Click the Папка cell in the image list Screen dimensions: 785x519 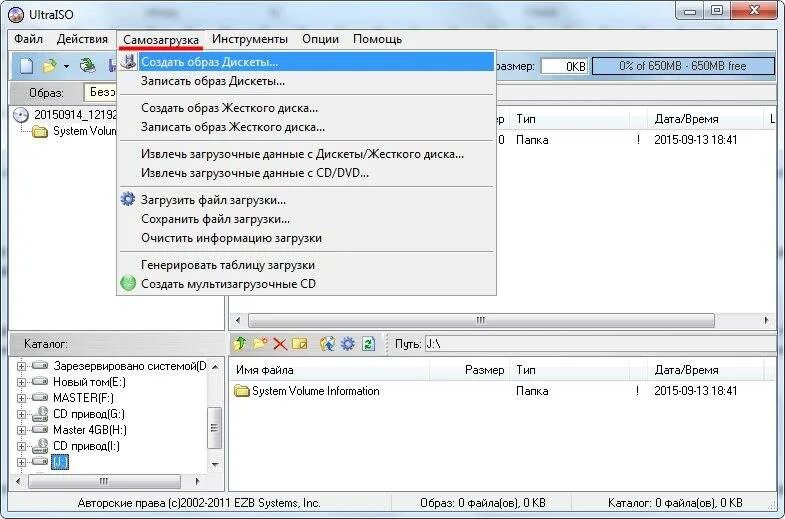pyautogui.click(x=532, y=140)
